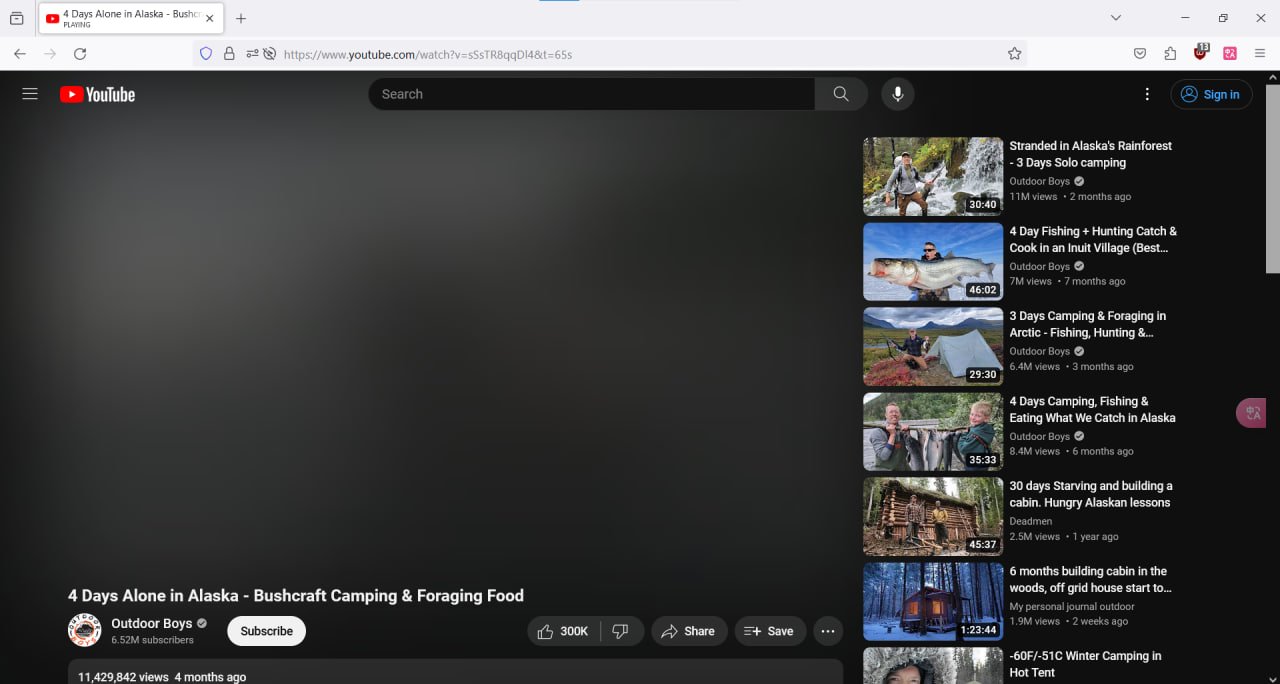Subscribe to Outdoor Boys channel
The image size is (1280, 684).
tap(266, 631)
